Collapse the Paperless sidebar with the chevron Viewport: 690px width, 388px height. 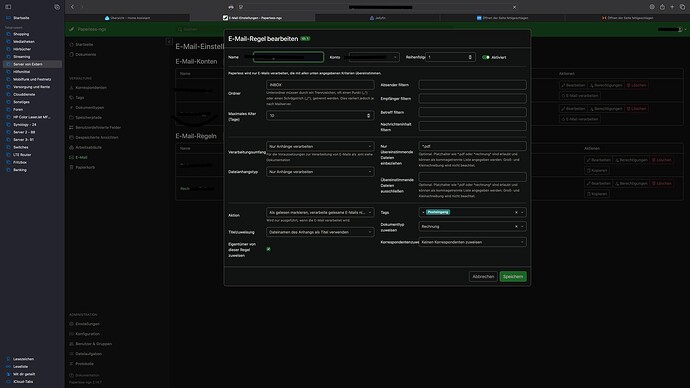coord(169,42)
